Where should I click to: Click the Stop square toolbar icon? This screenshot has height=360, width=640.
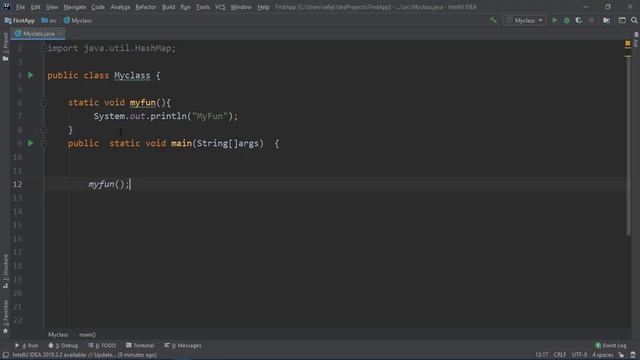tap(591, 20)
